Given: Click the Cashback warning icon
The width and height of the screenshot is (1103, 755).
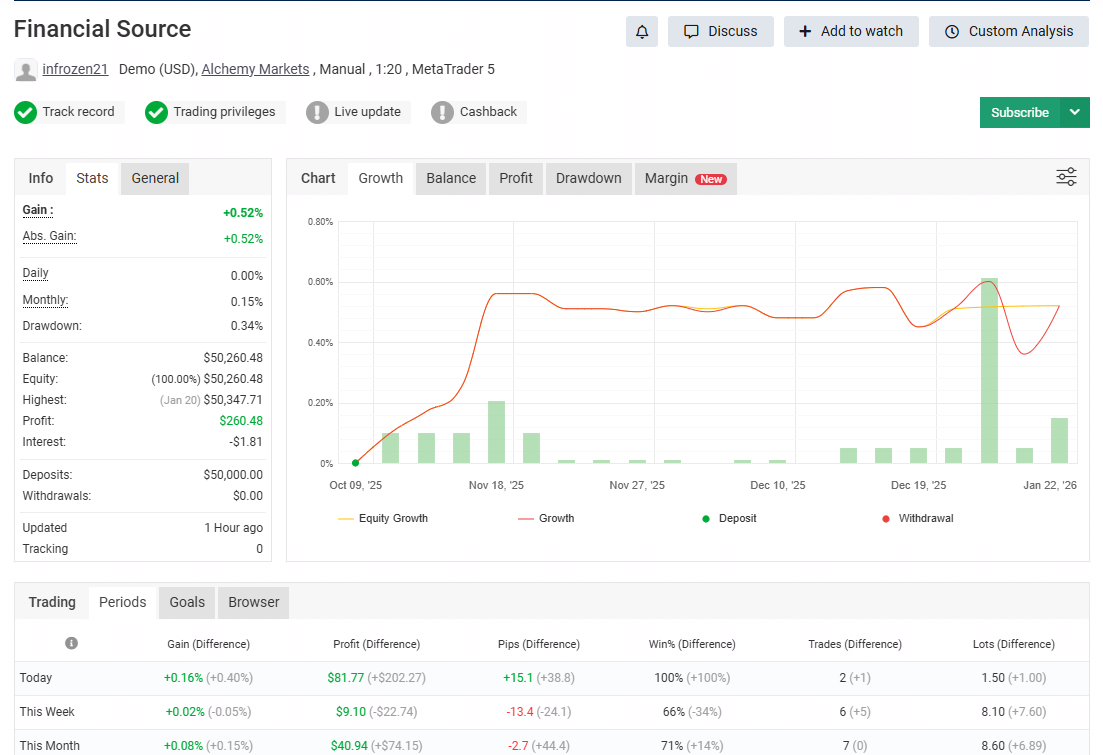Looking at the screenshot, I should coord(442,112).
